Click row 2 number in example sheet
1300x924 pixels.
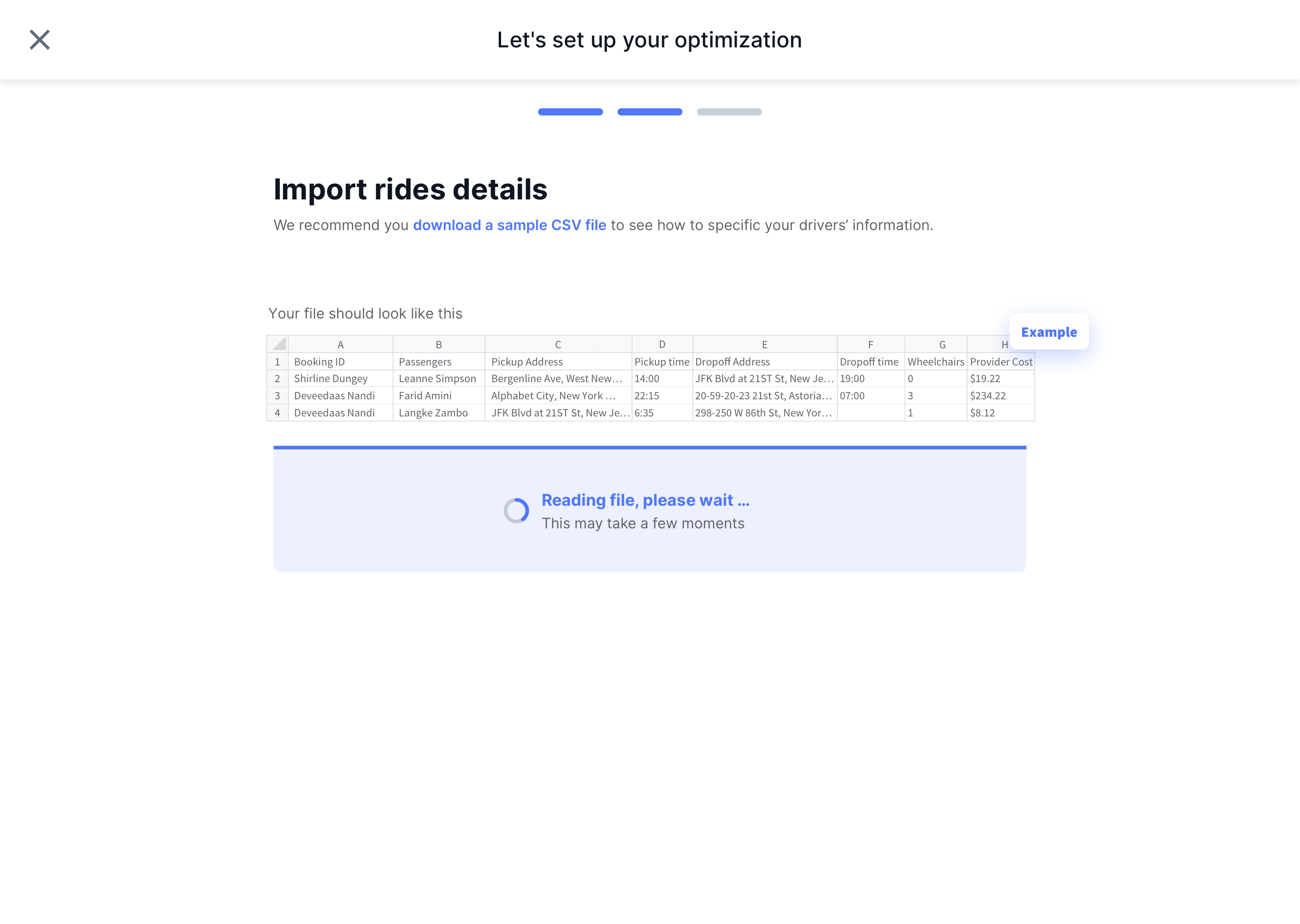[x=277, y=379]
